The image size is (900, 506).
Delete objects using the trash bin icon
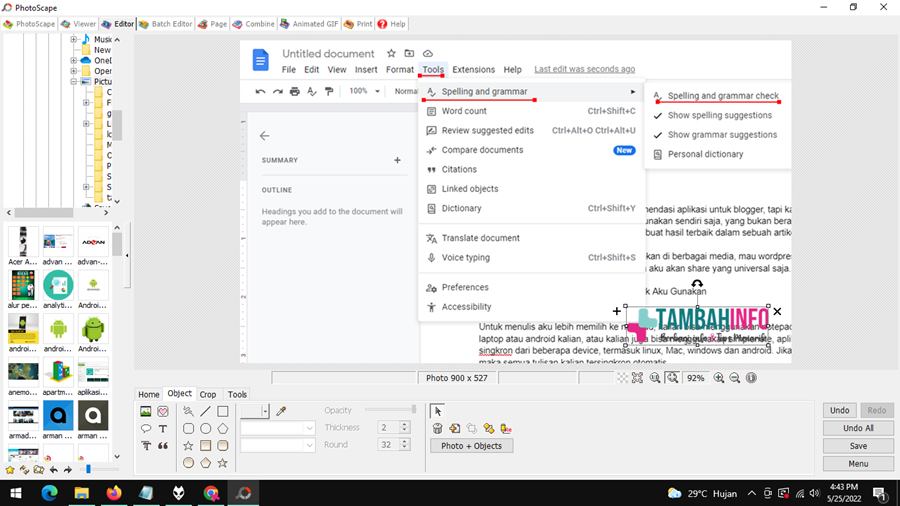click(x=437, y=429)
